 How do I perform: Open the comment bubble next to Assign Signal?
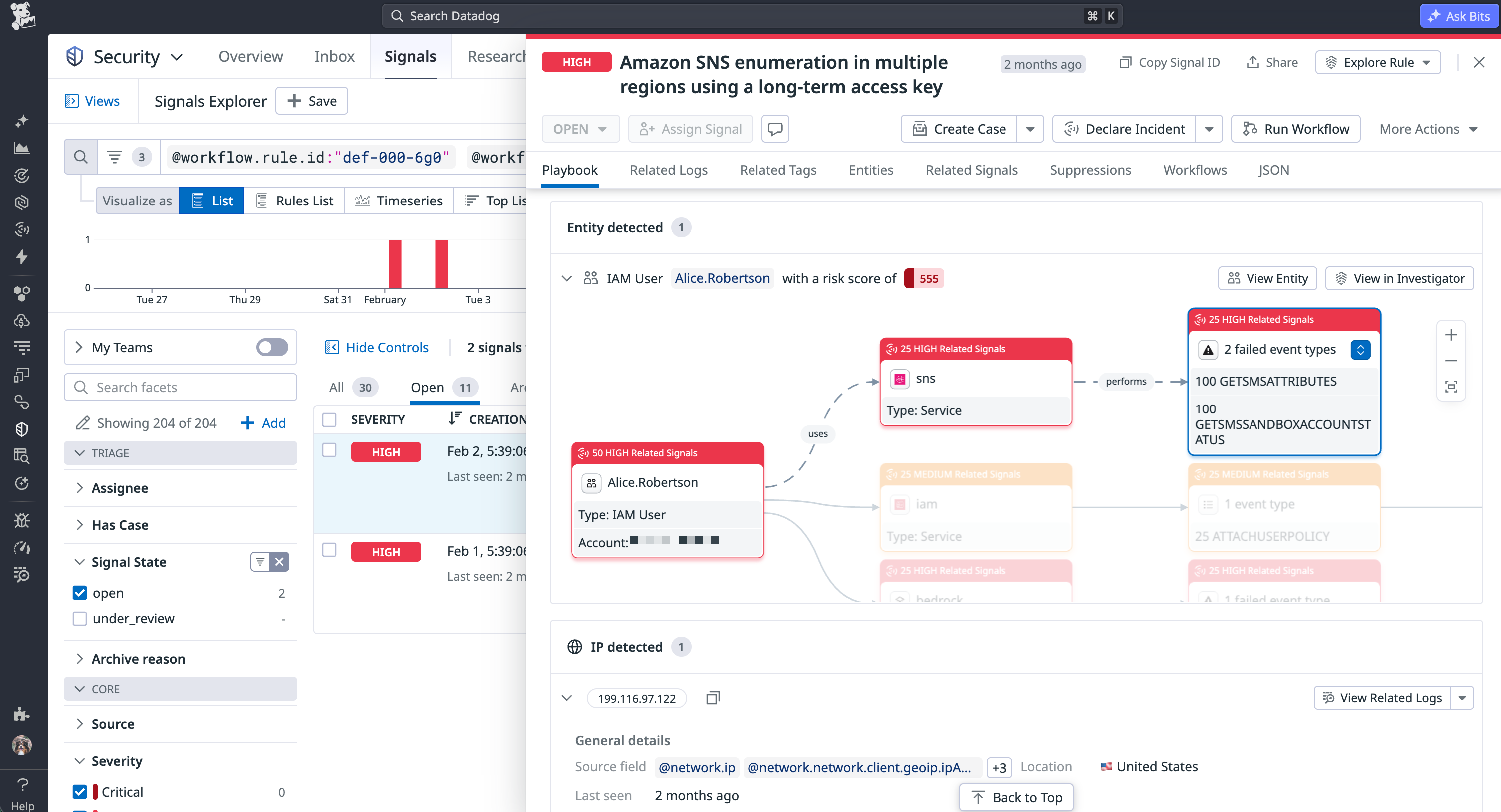(775, 128)
